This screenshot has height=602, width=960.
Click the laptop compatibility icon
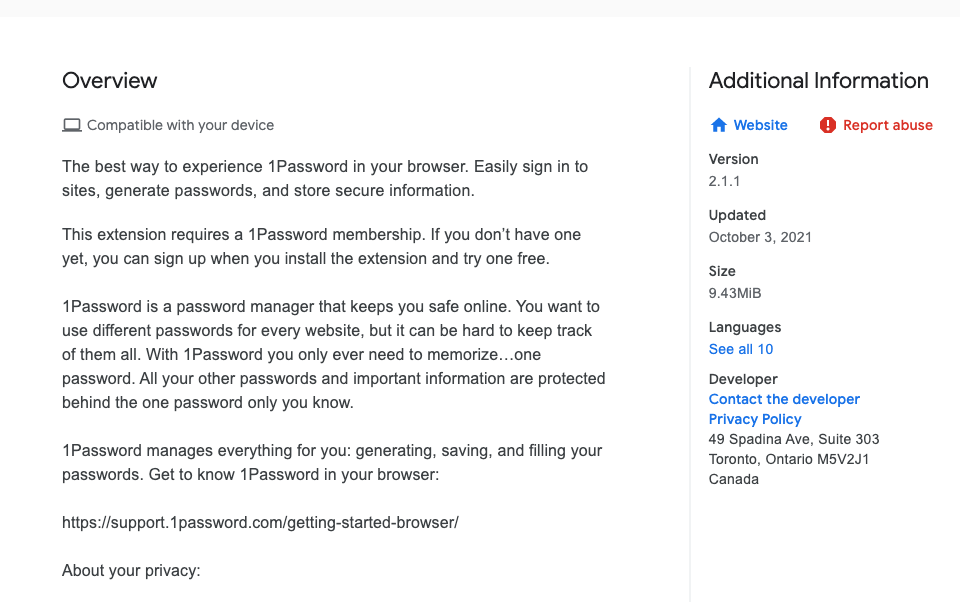point(71,125)
